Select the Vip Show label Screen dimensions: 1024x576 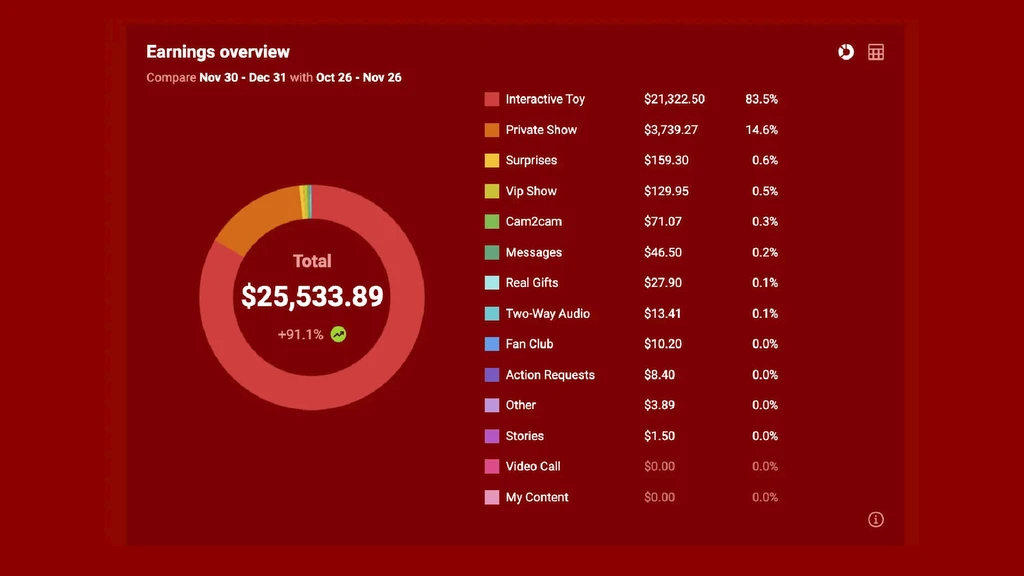click(531, 191)
